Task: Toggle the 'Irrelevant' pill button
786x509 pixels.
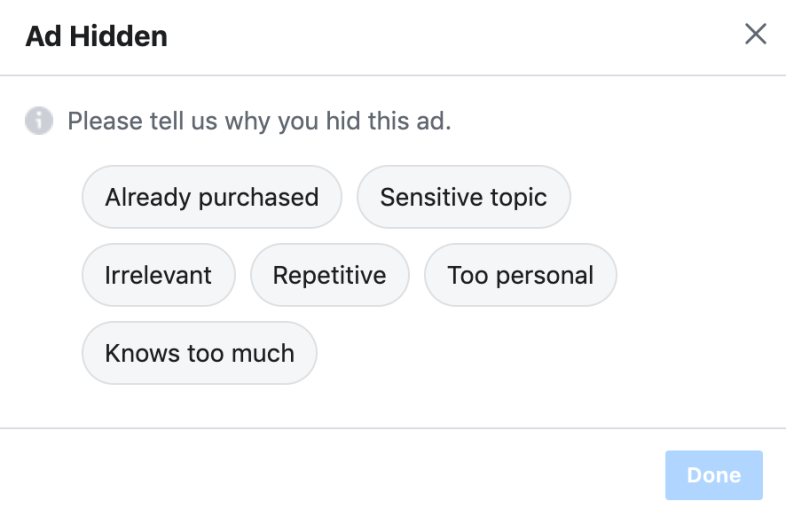Action: 158,275
